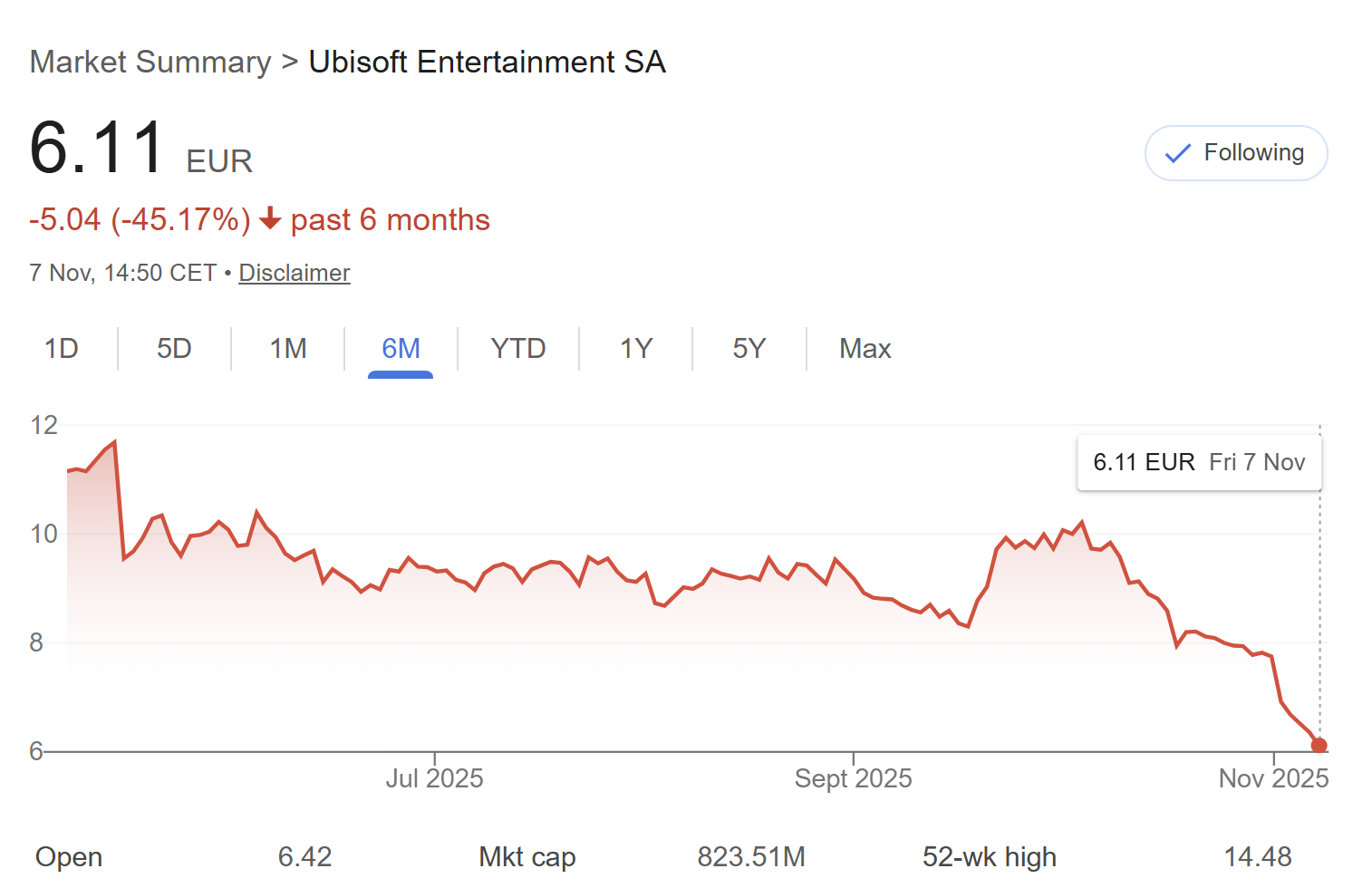
Task: Select the 1D time range tab
Action: pyautogui.click(x=62, y=349)
